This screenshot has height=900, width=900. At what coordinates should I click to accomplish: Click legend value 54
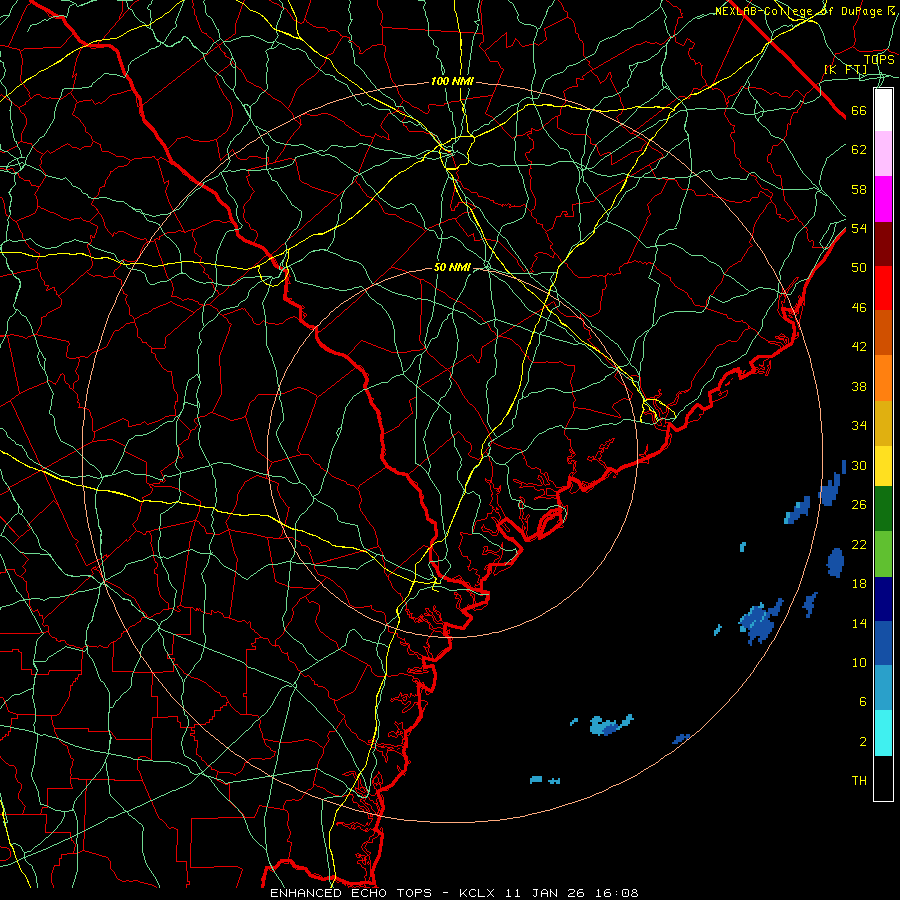[859, 228]
